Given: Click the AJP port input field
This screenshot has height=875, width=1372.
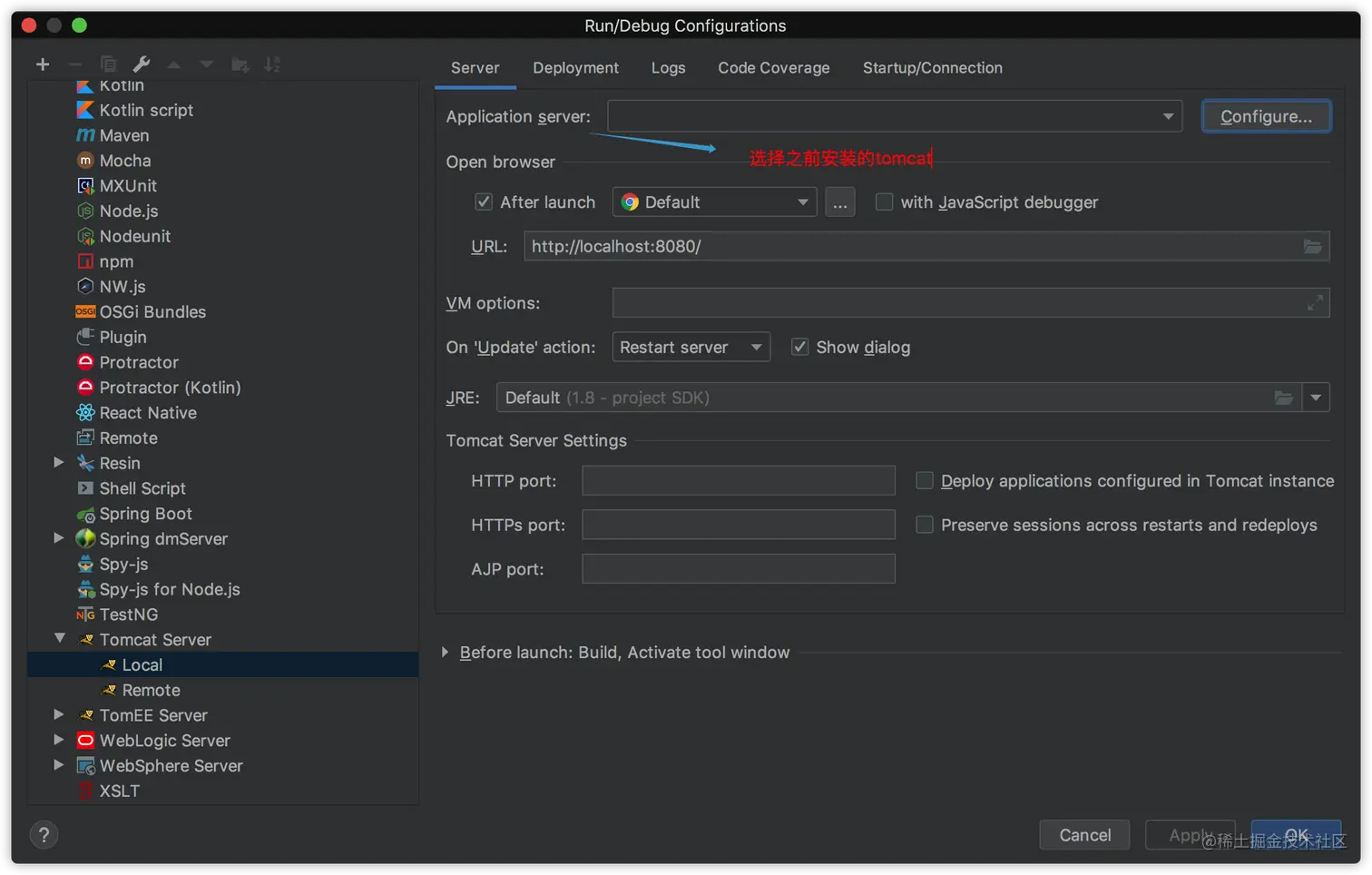Looking at the screenshot, I should pyautogui.click(x=739, y=569).
